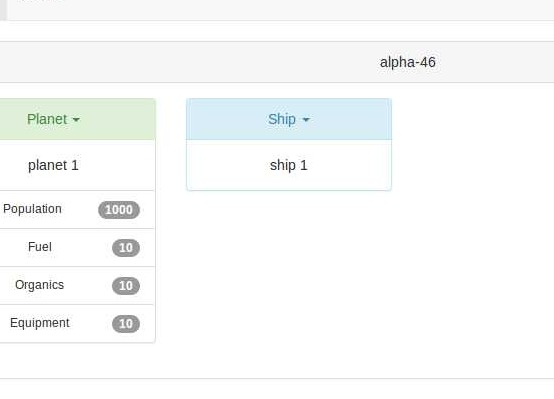Open the Ship dropdown menu
Image resolution: width=554 pixels, height=399 pixels.
point(289,119)
